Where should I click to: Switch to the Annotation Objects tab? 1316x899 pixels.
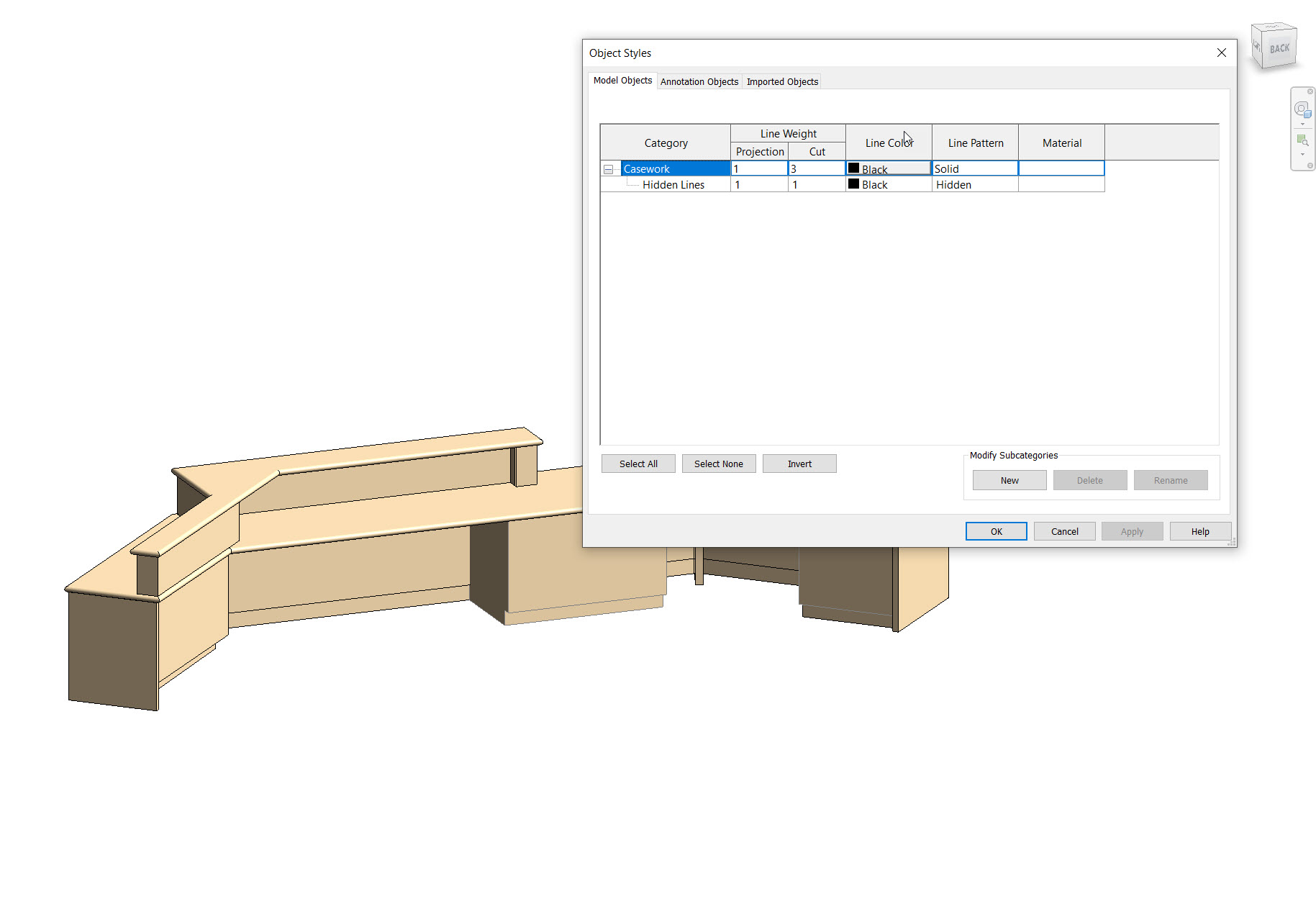point(699,81)
